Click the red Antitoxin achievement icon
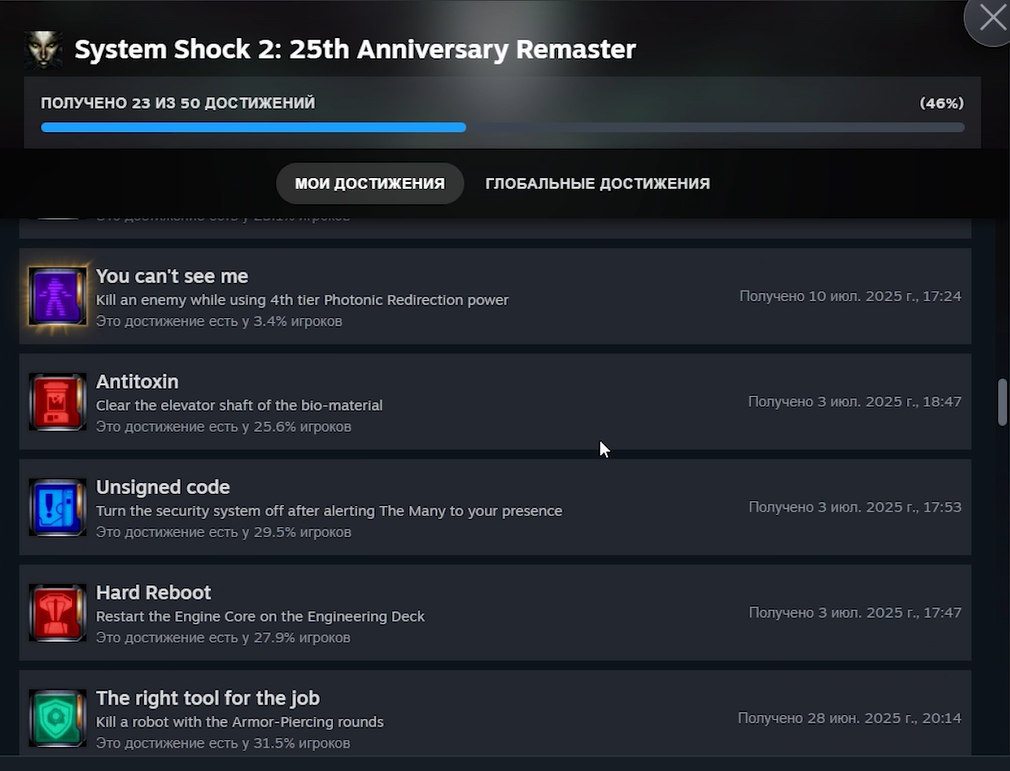 (57, 402)
